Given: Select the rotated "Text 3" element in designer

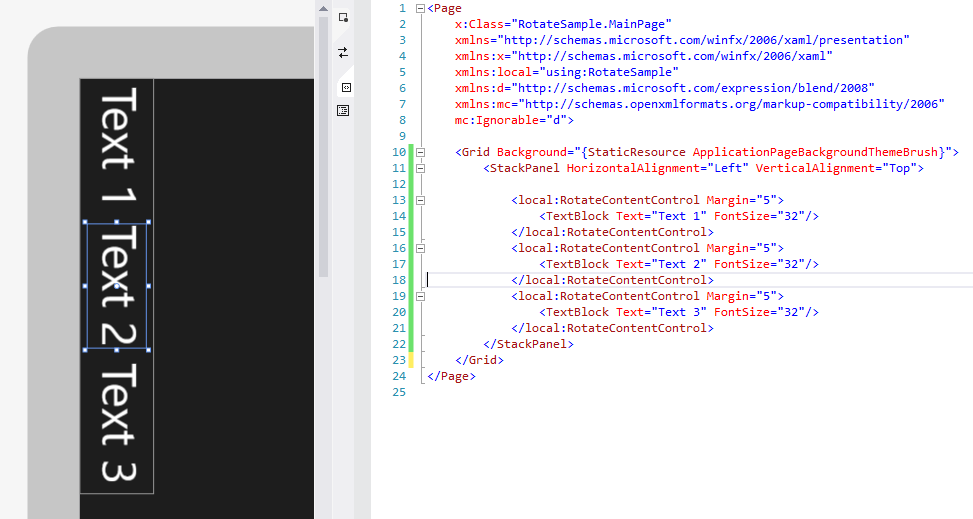Looking at the screenshot, I should tap(117, 422).
